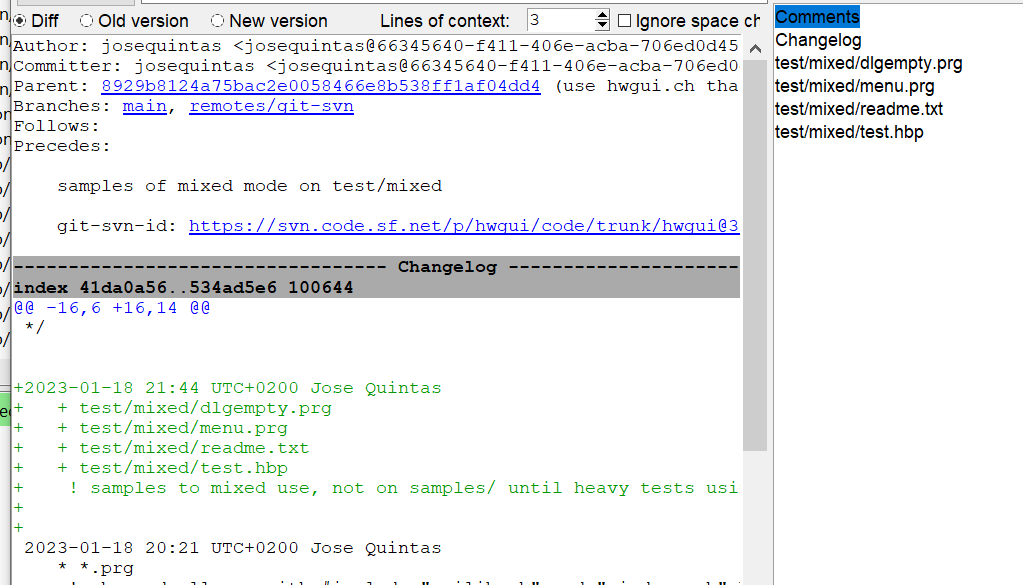Open the svn.code.sf.net hwgui trunk URL

click(464, 226)
